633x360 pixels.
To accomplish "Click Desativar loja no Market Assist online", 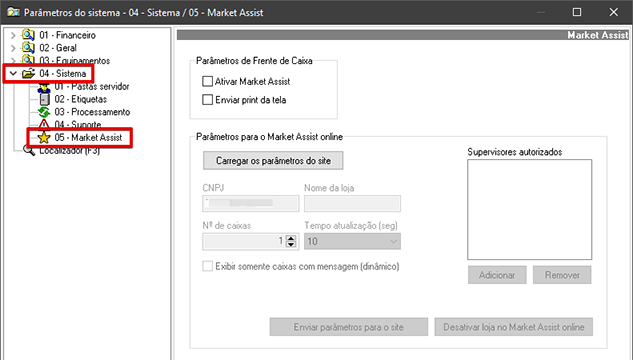I will click(514, 327).
